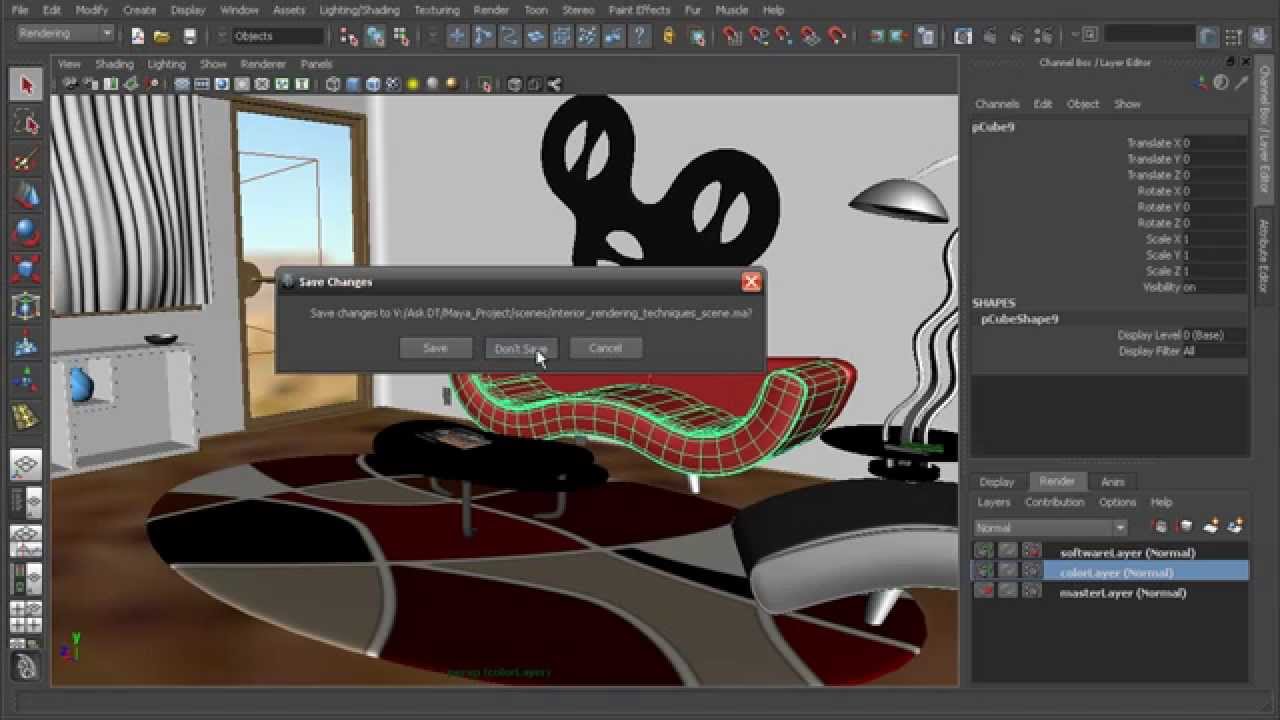
Task: Open the Lighting/Shading menu
Action: coord(359,10)
